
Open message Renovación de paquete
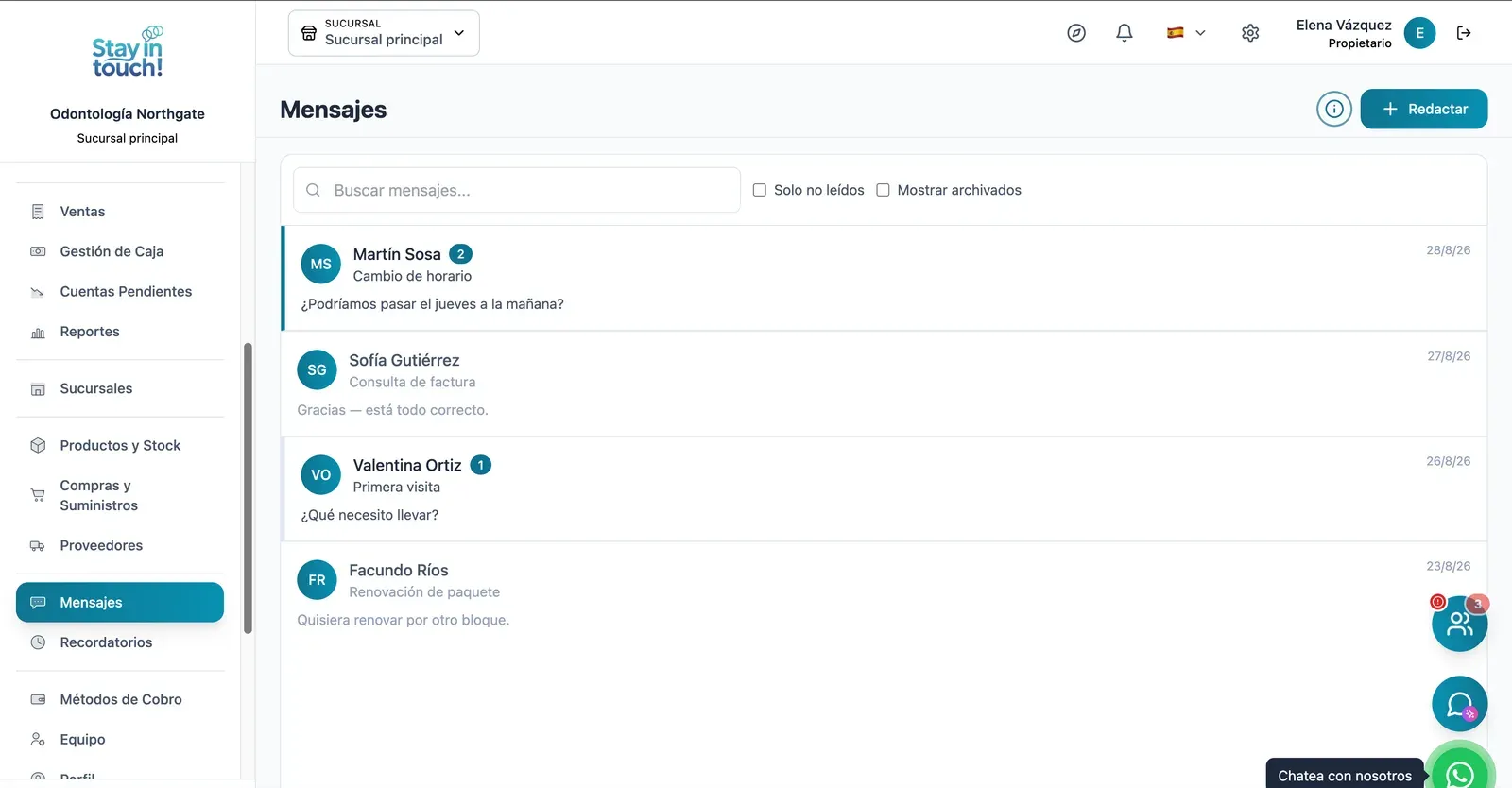[x=884, y=594]
